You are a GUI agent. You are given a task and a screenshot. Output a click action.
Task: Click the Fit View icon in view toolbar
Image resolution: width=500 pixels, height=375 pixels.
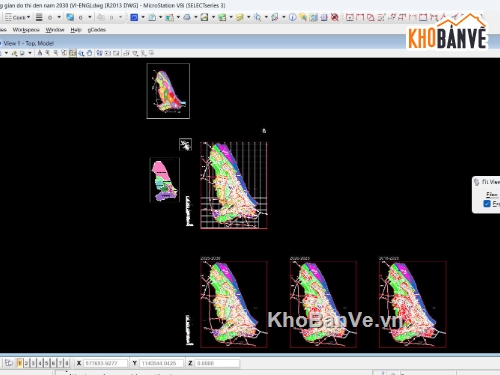point(73,53)
